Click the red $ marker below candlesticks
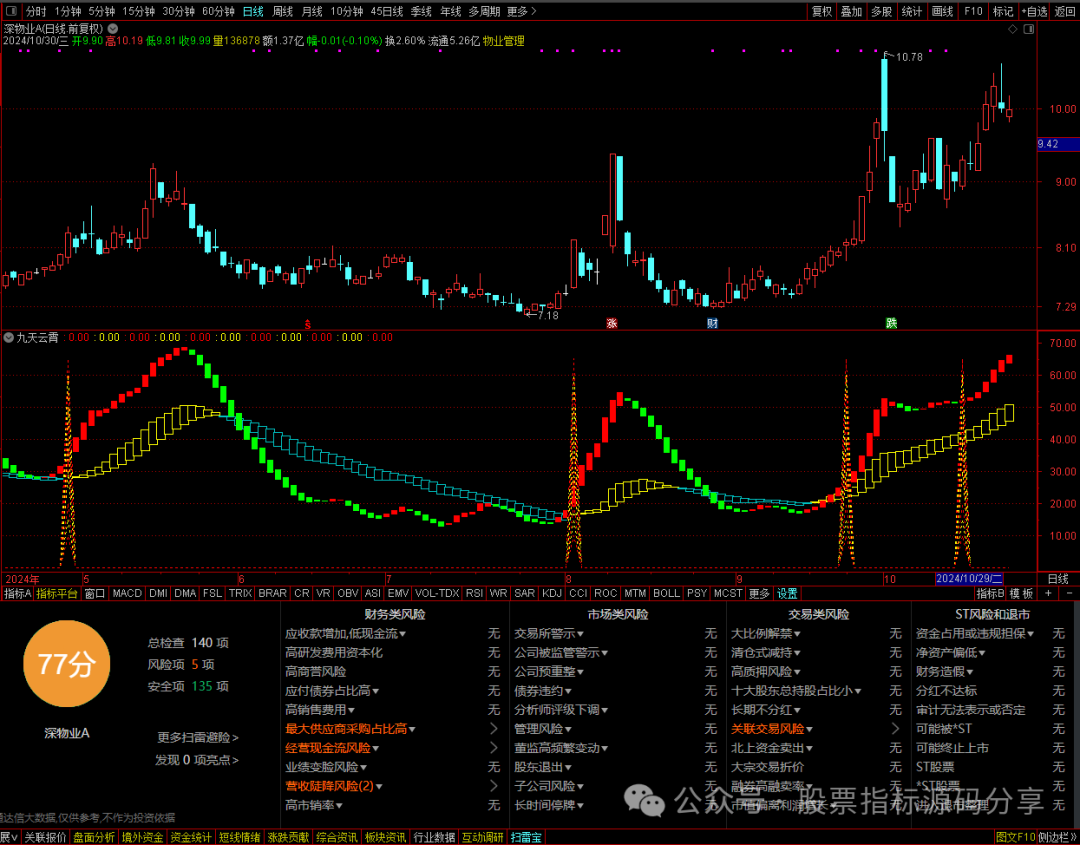The image size is (1080, 845). 308,323
